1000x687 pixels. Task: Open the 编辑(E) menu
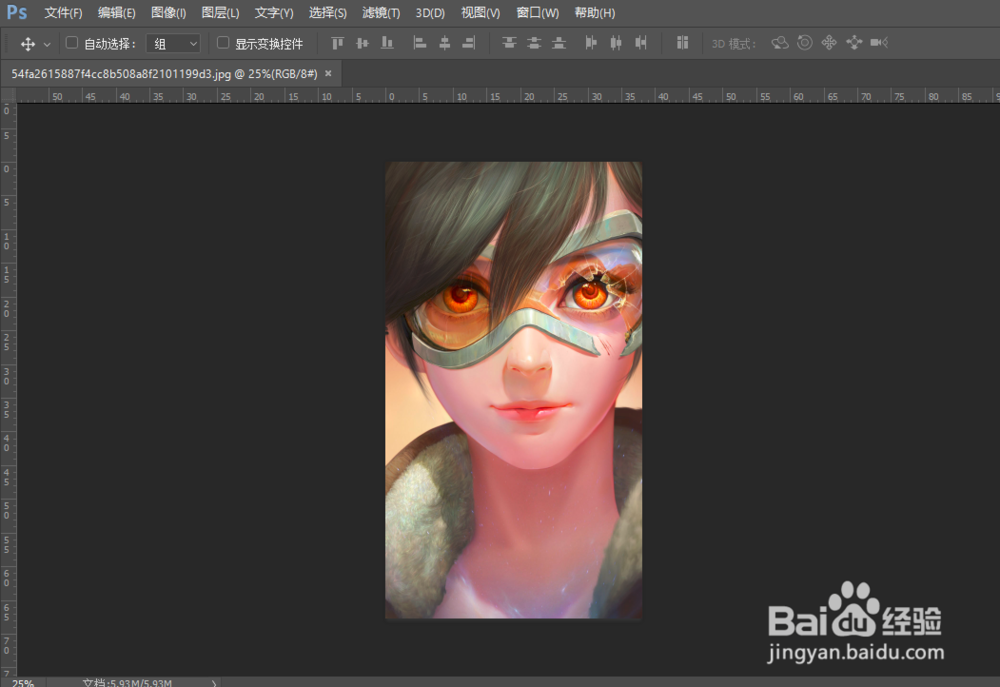click(116, 13)
